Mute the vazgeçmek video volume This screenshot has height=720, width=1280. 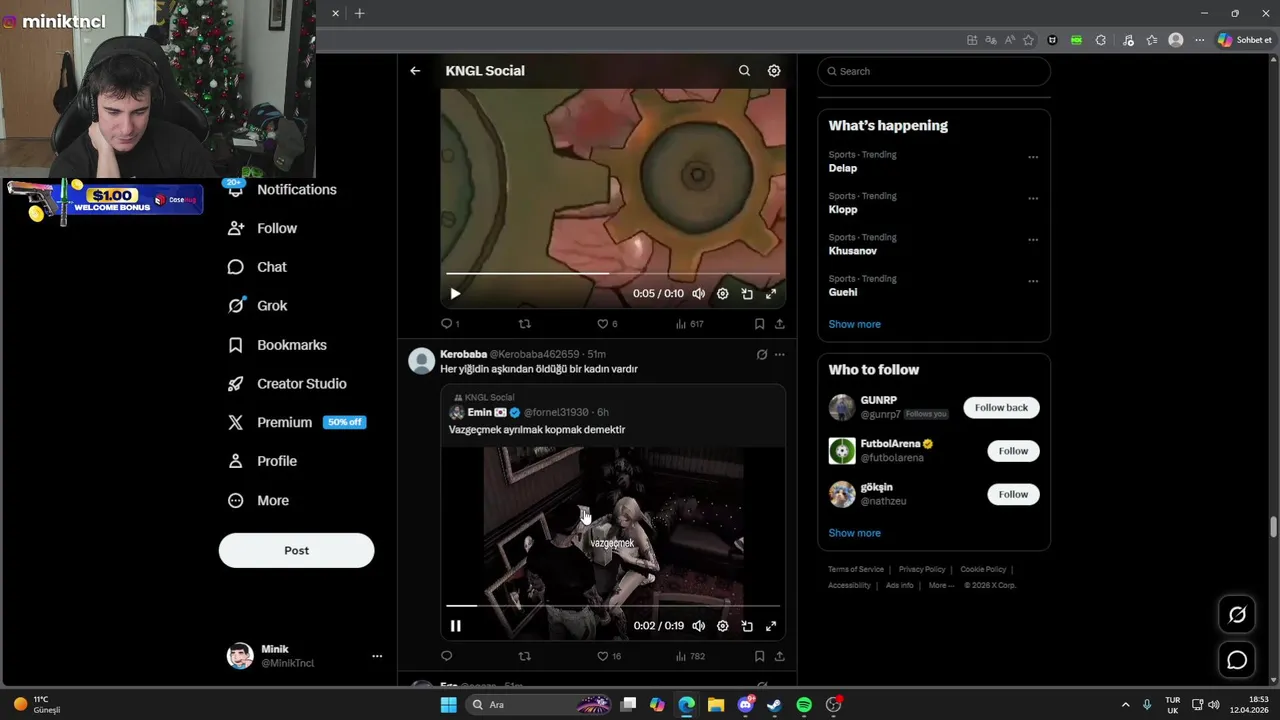tap(699, 626)
